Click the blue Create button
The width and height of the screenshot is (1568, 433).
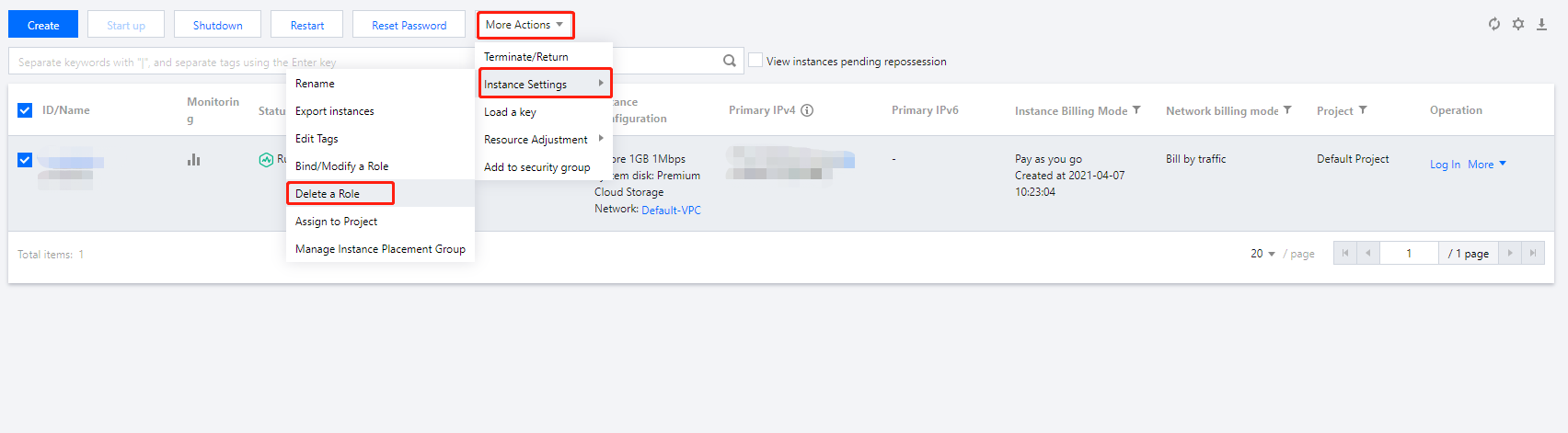[x=43, y=25]
